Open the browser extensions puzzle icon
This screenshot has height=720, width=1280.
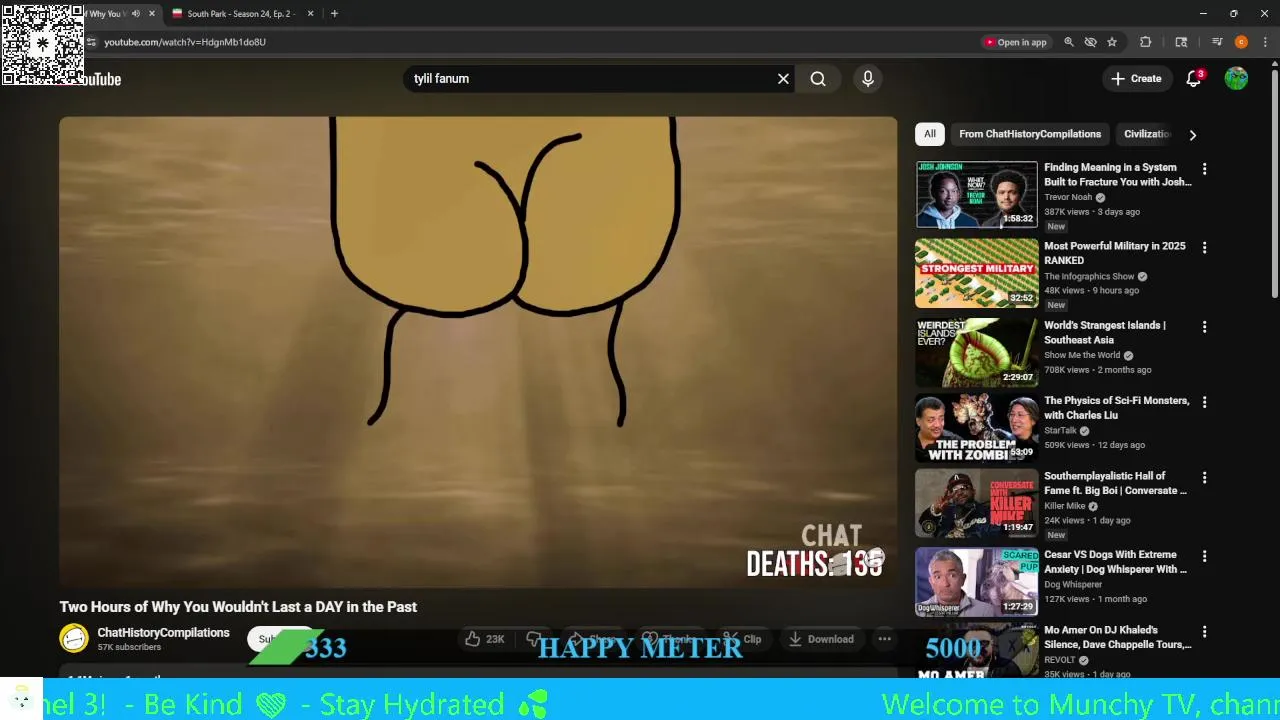1146,42
